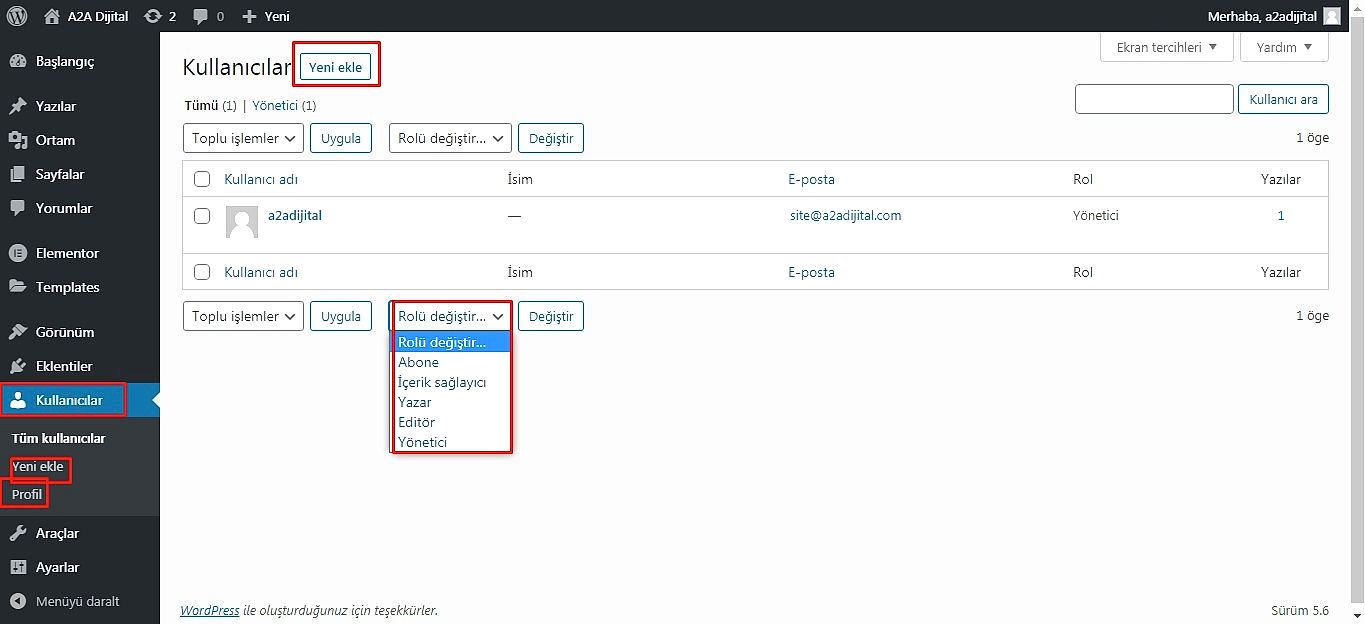This screenshot has height=624, width=1365.
Task: Open the WordPress footer link
Action: click(x=210, y=610)
